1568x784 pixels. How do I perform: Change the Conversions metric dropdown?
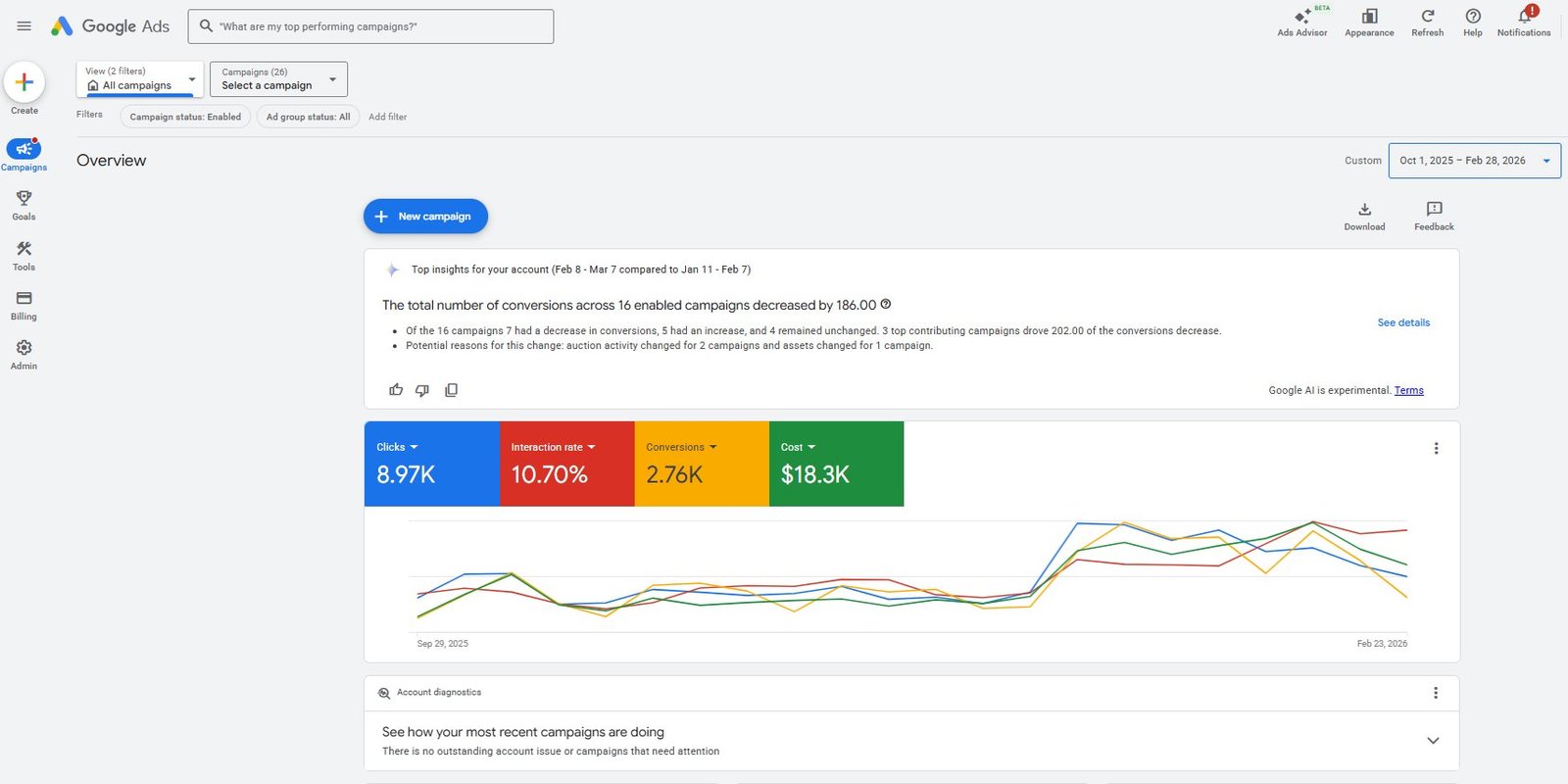pos(681,447)
